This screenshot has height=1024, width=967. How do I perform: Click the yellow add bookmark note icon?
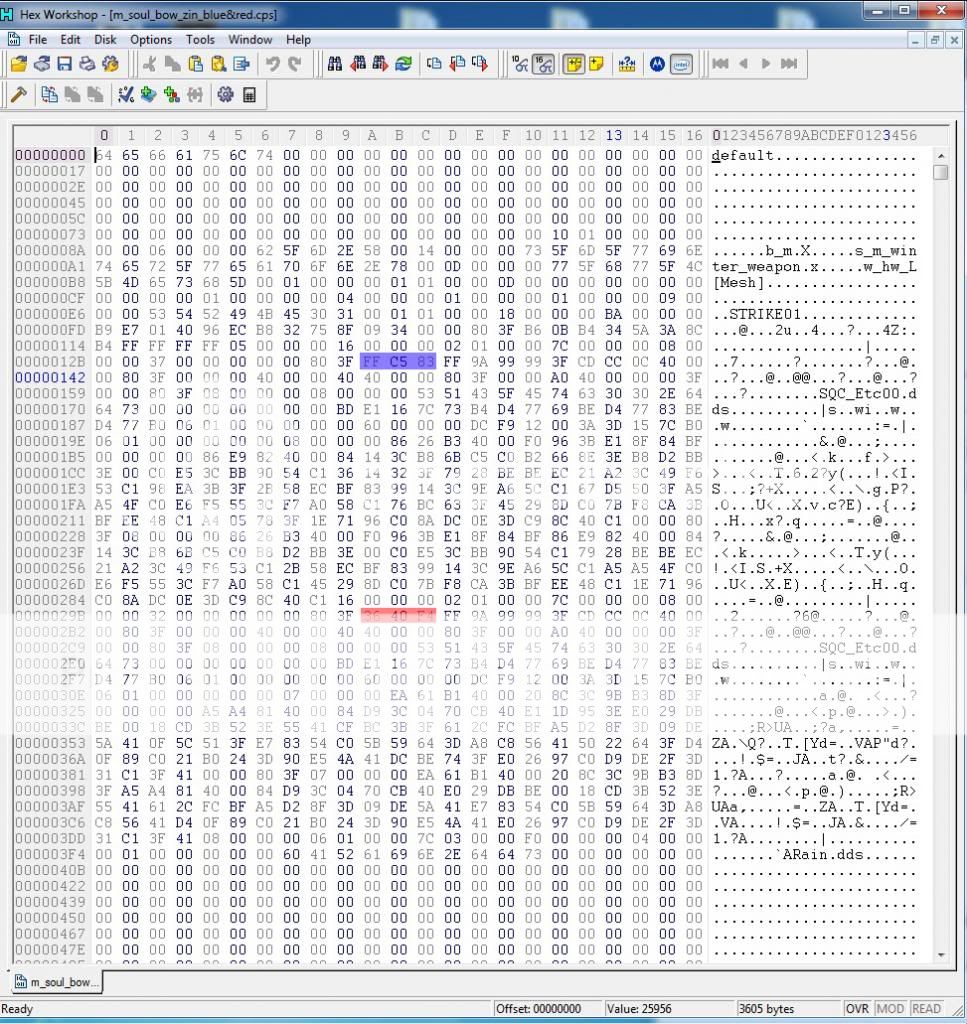[597, 64]
